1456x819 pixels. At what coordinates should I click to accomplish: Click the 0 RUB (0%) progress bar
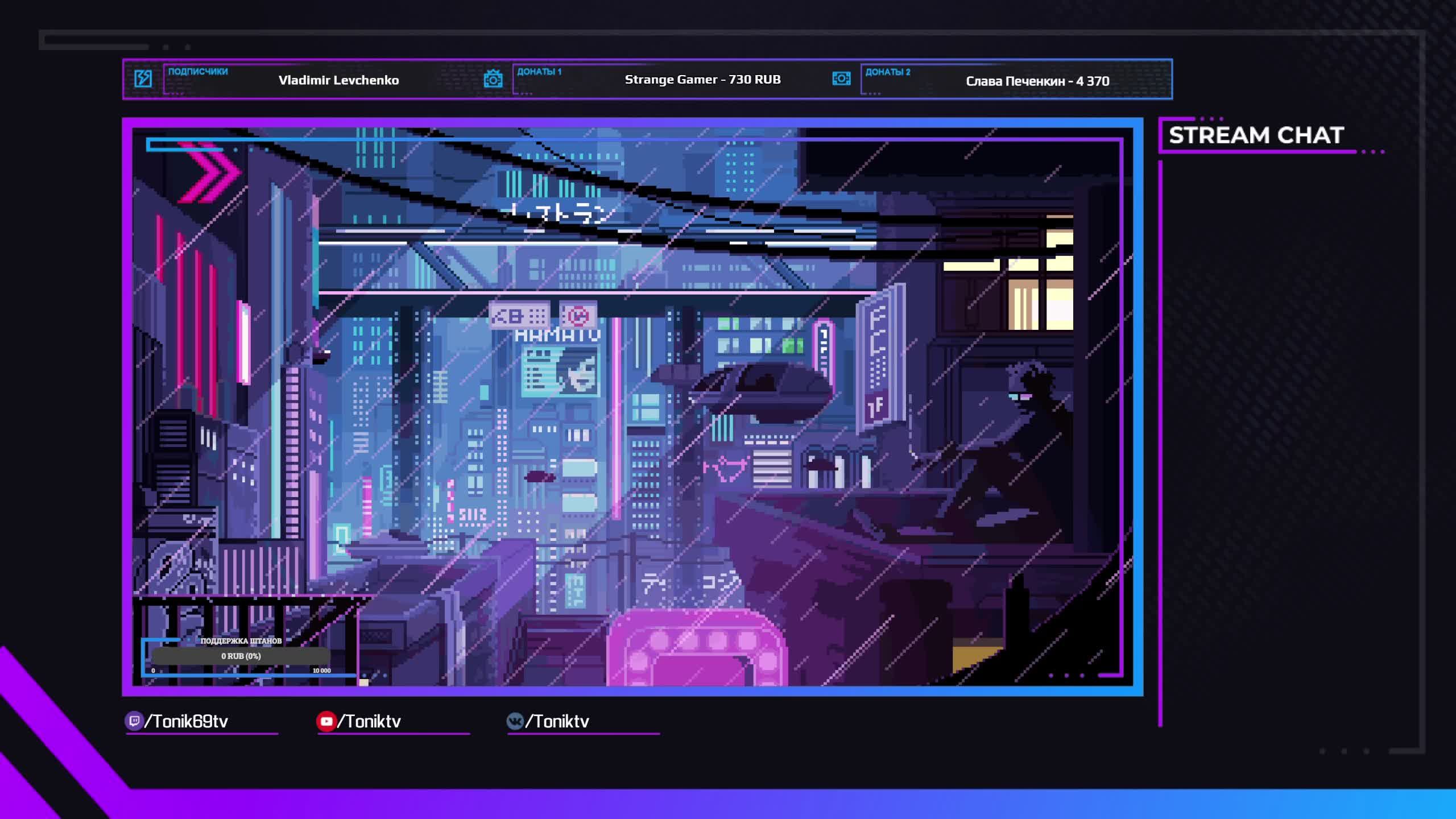click(241, 656)
